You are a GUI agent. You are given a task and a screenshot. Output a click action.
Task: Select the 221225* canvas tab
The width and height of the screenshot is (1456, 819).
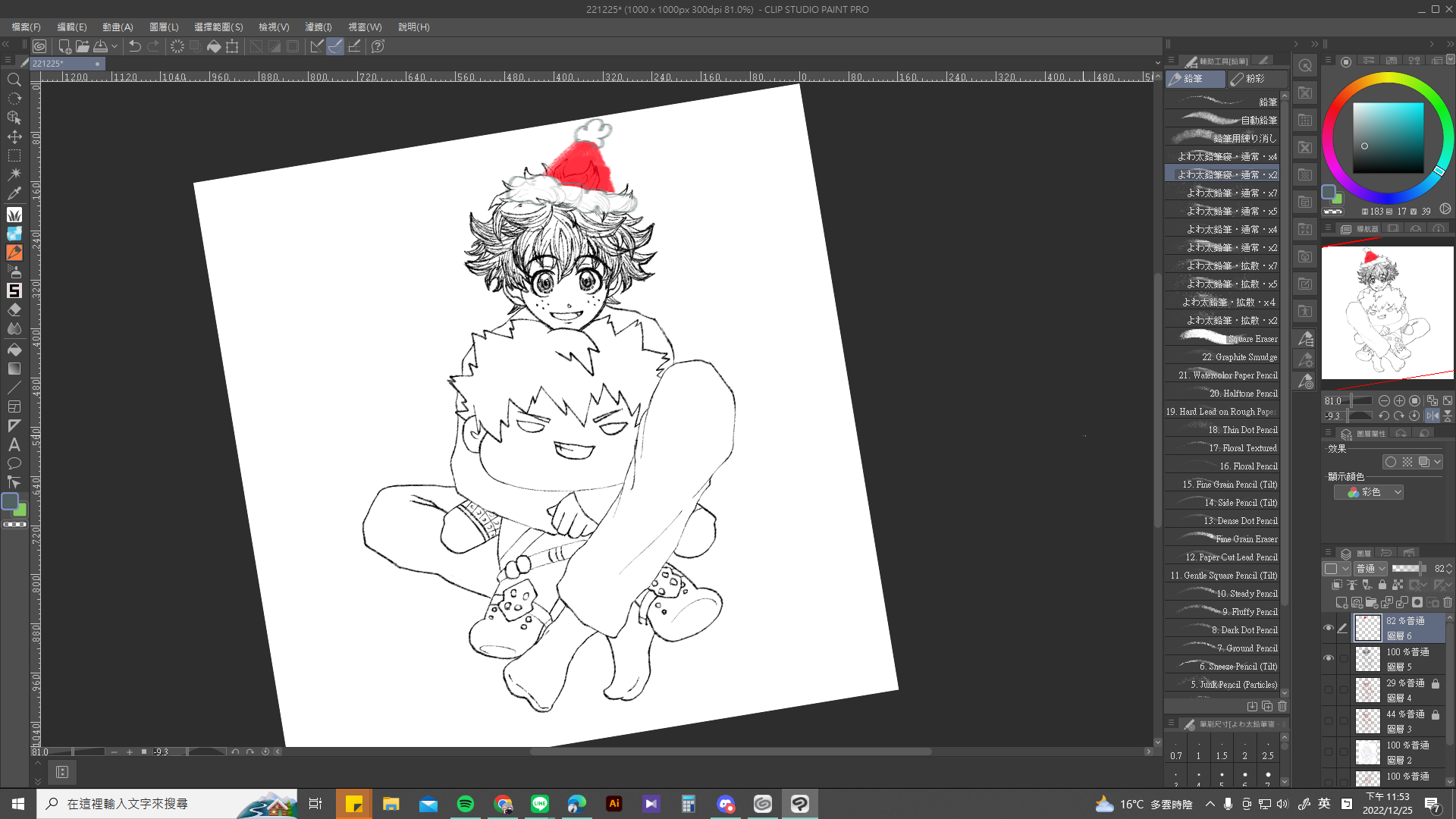coord(67,64)
